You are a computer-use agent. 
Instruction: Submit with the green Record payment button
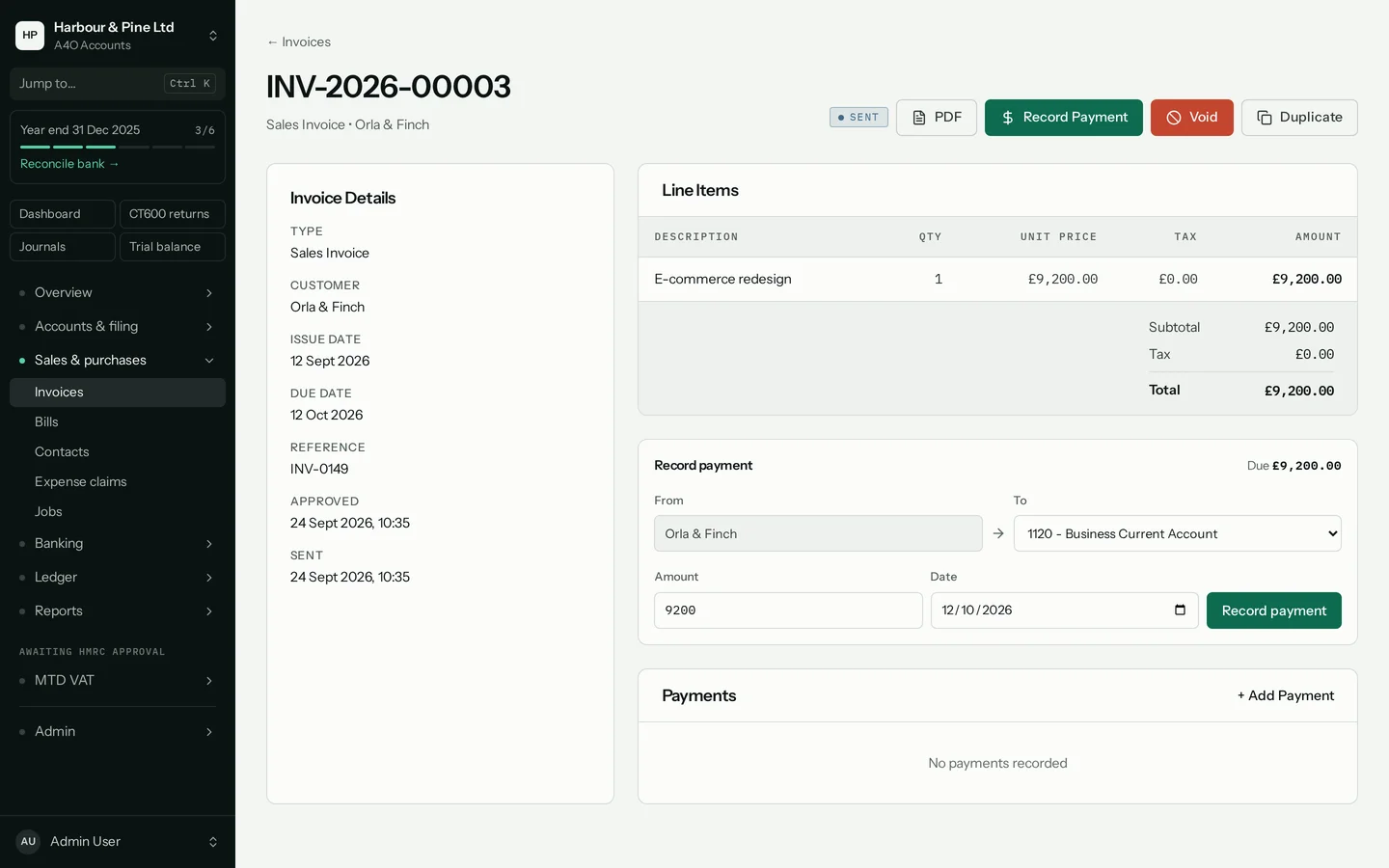pos(1273,610)
